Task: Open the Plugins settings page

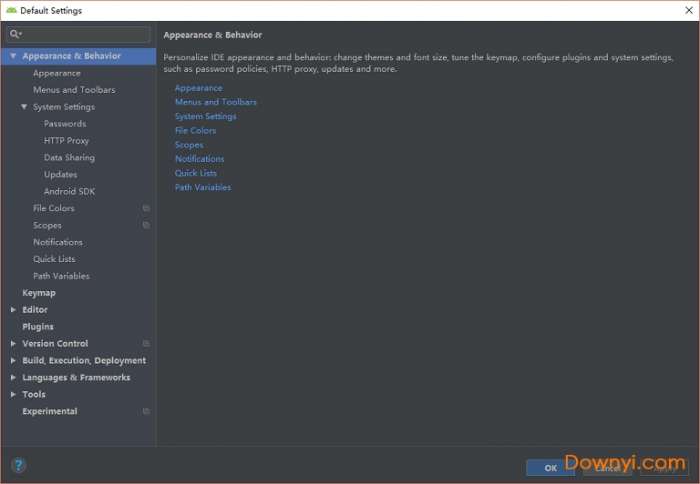Action: tap(38, 327)
